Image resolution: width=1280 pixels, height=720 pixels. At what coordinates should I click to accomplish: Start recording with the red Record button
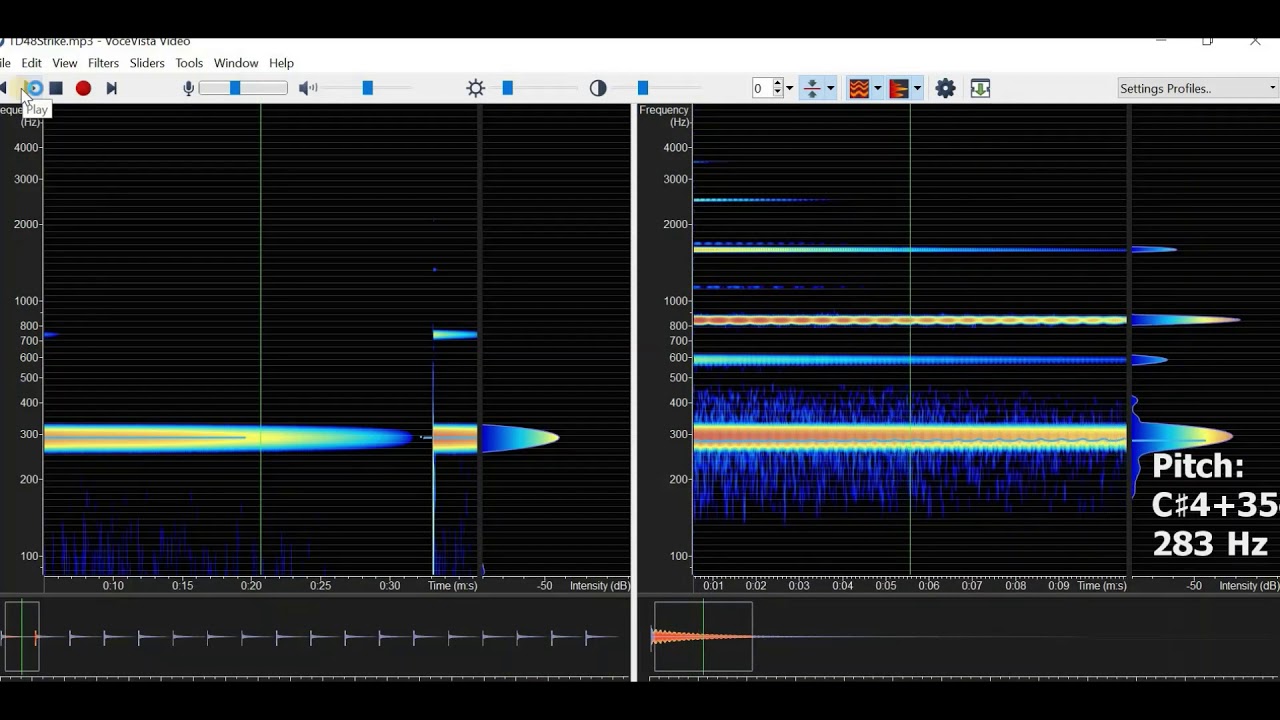[x=84, y=88]
